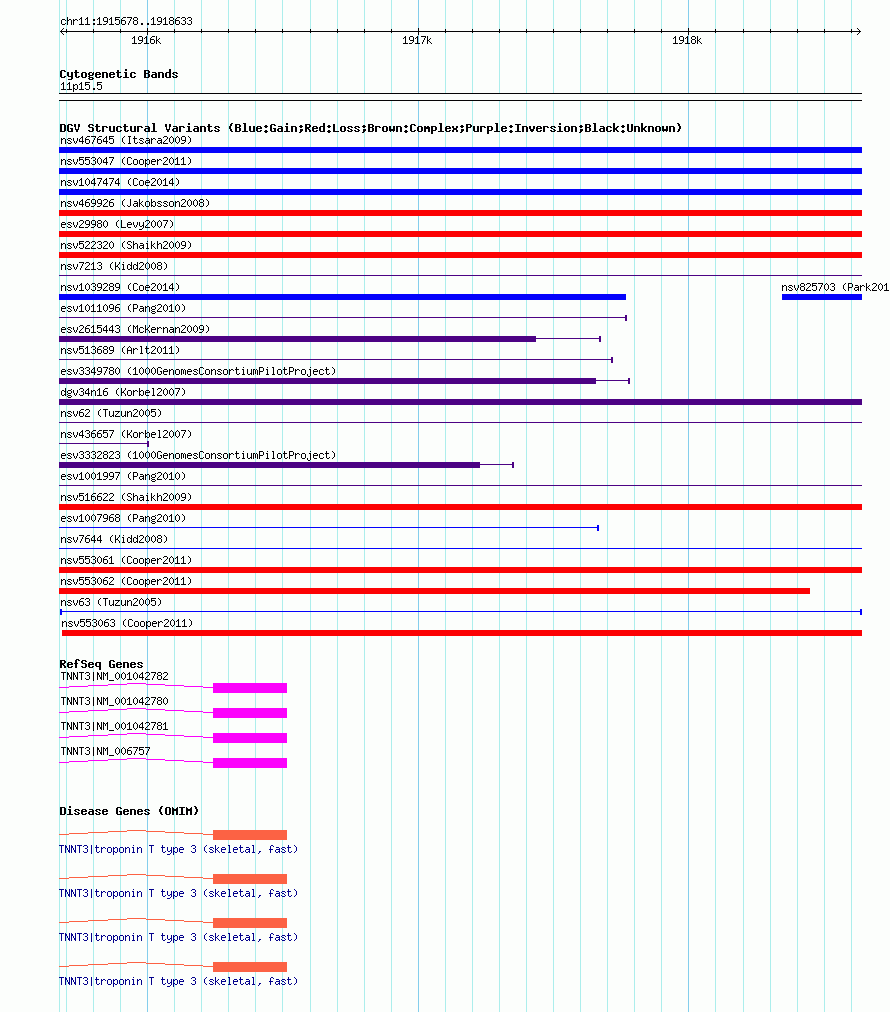Image resolution: width=890 pixels, height=1012 pixels.
Task: Open the dgv34n16 (Korbel2007) variant label
Action: pos(123,392)
